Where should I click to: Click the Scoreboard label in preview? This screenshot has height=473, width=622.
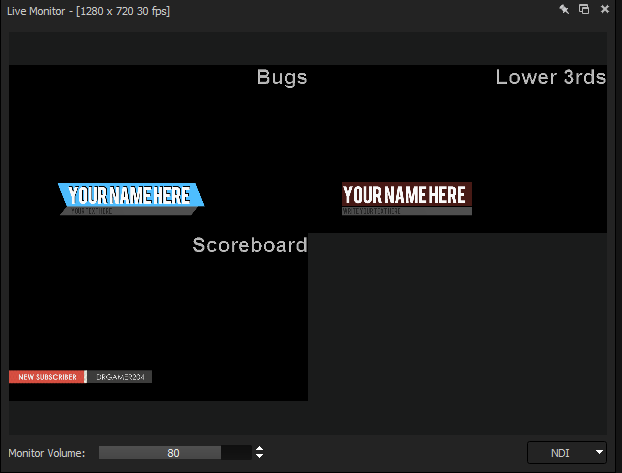point(249,245)
